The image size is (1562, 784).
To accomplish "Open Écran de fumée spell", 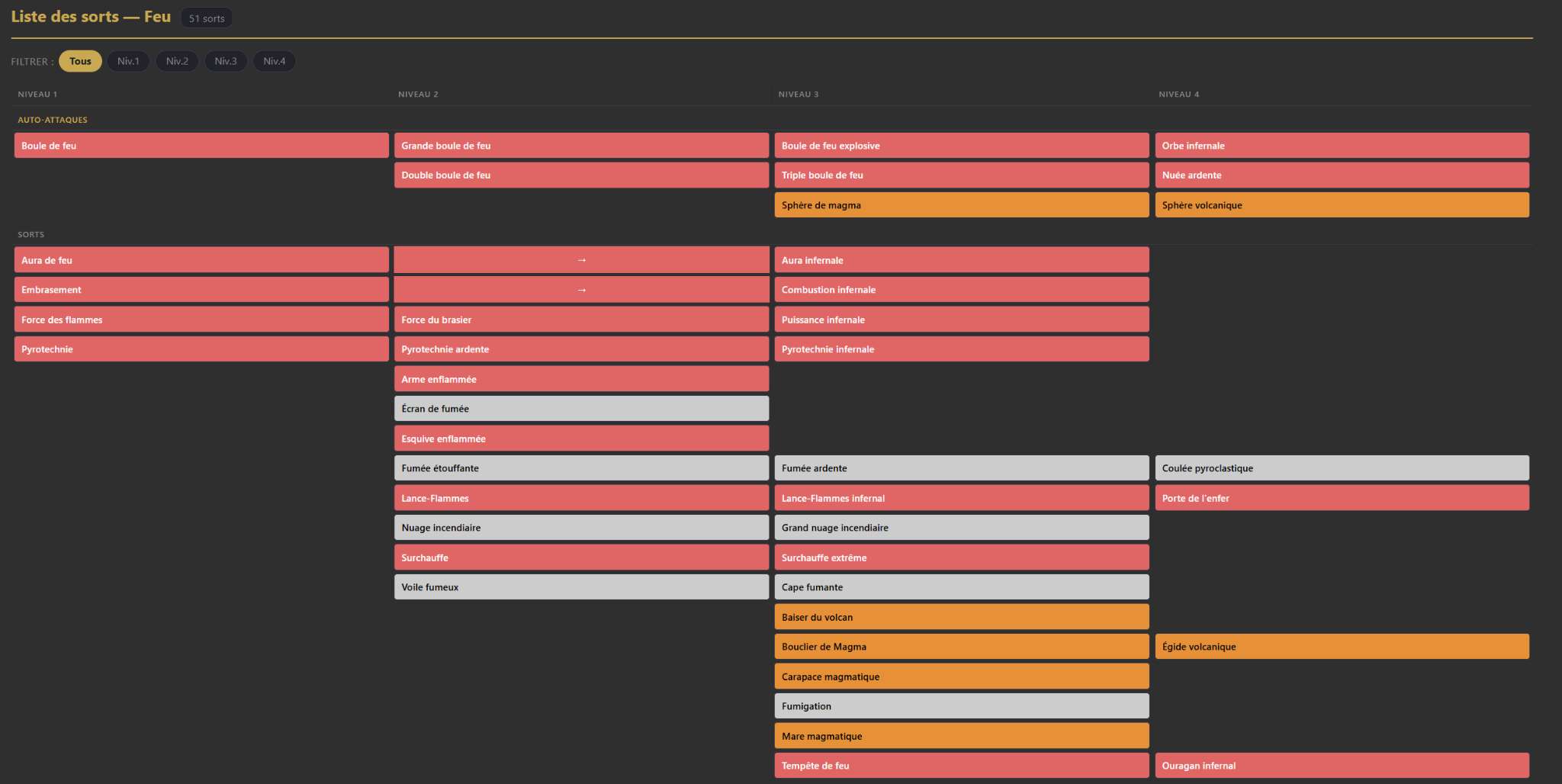I will click(x=581, y=409).
